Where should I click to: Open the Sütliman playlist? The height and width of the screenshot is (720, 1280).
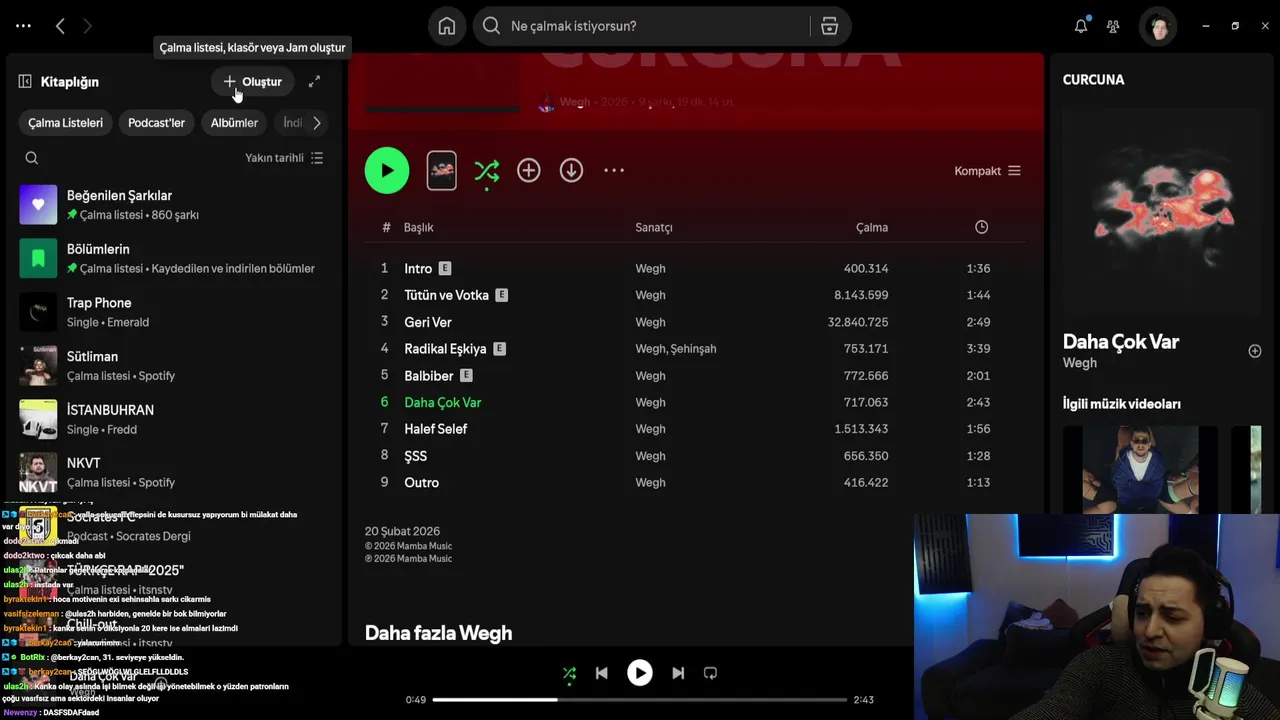174,365
